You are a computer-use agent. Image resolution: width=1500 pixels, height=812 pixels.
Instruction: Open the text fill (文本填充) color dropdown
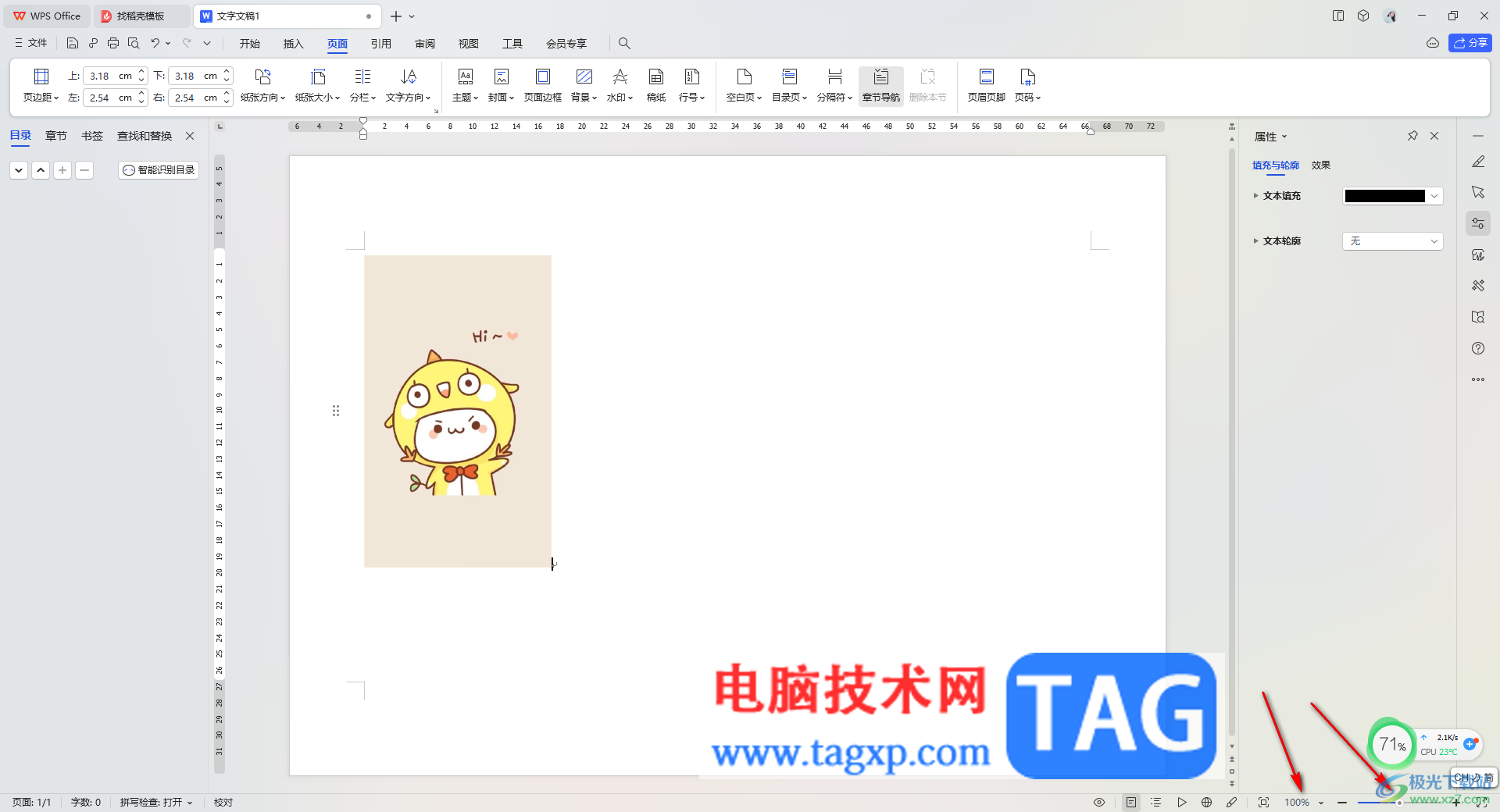click(x=1434, y=196)
